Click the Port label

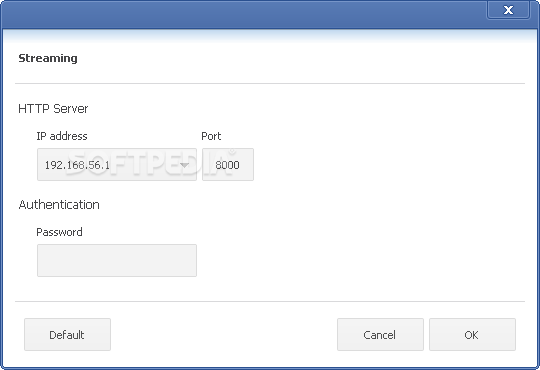(x=211, y=136)
